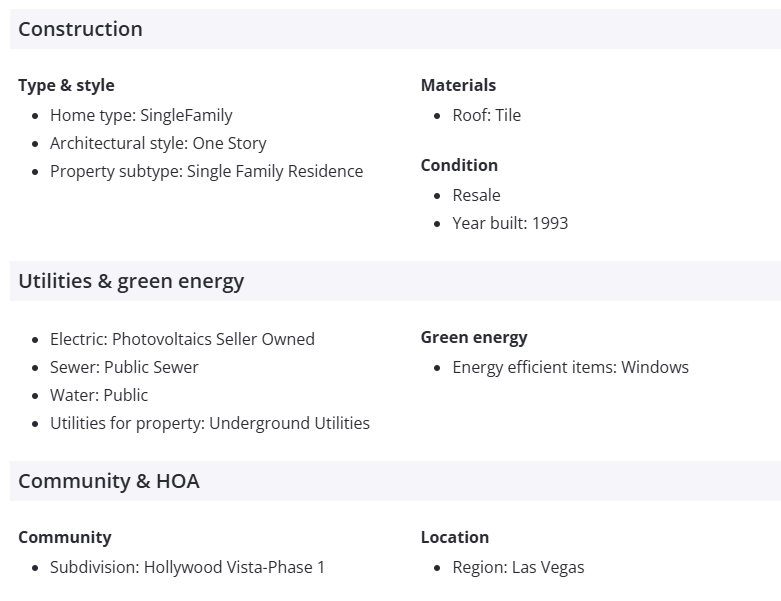Screen dimensions: 781x601
Task: Select the Condition subheading
Action: 459,165
